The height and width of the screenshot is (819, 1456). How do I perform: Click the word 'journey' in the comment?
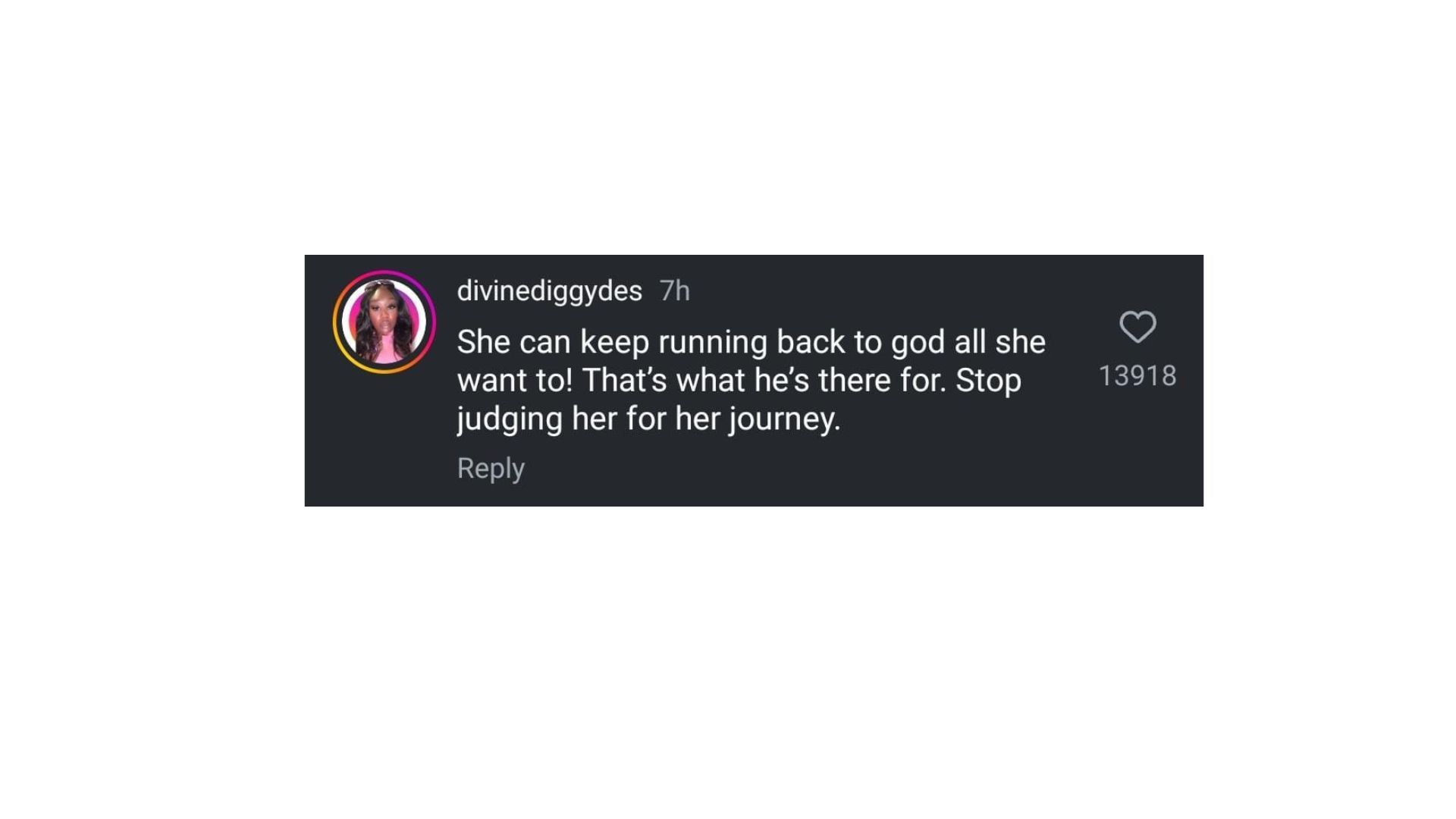pos(782,419)
